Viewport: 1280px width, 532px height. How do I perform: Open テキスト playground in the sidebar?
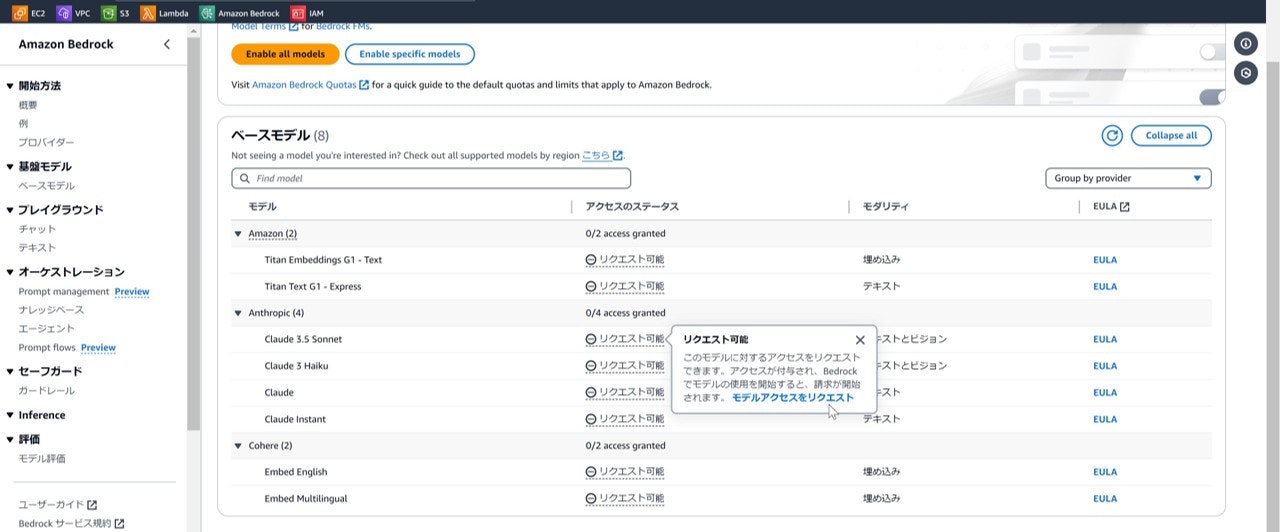(x=37, y=248)
